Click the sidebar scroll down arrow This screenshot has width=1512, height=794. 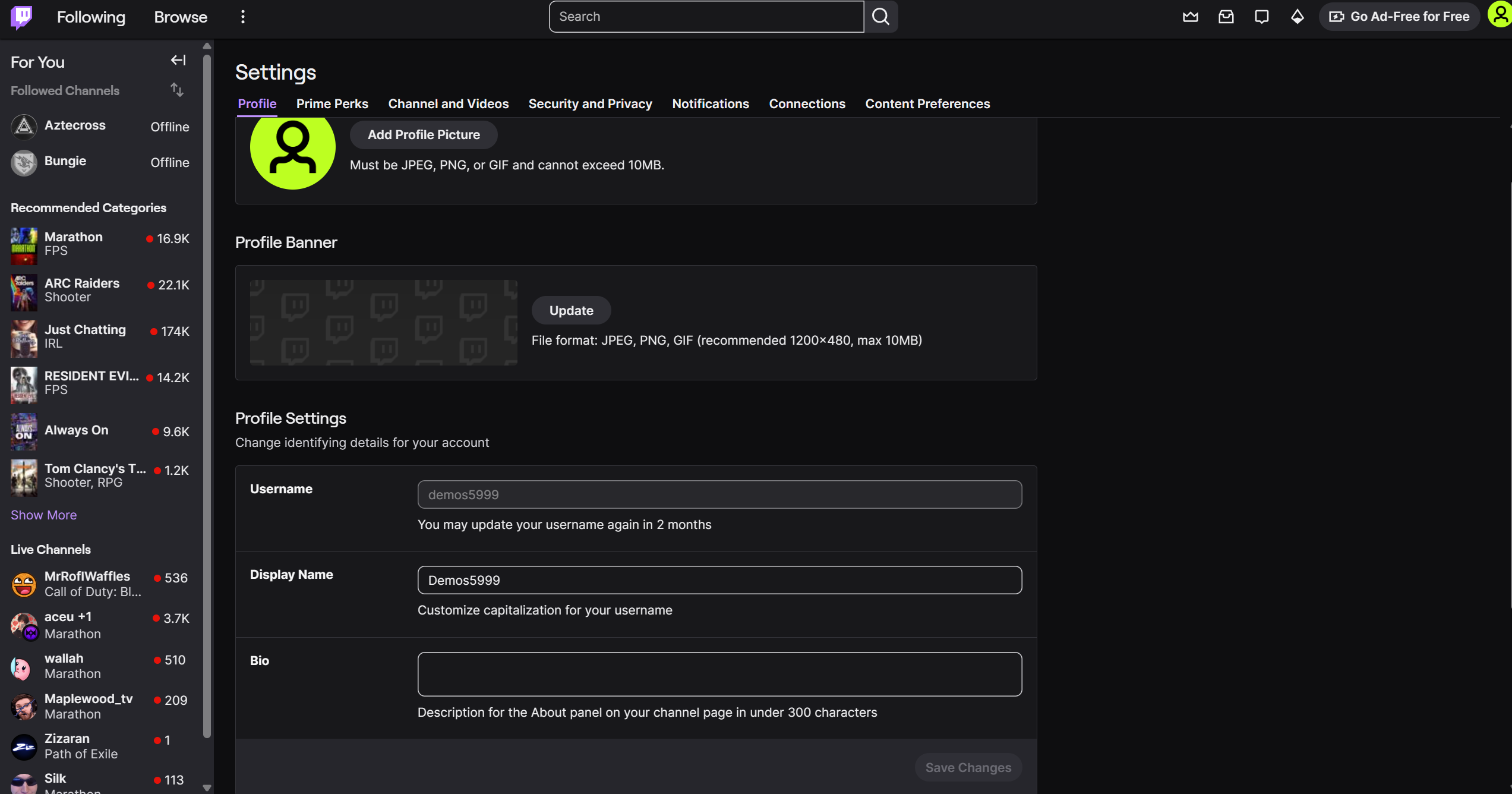tap(207, 787)
